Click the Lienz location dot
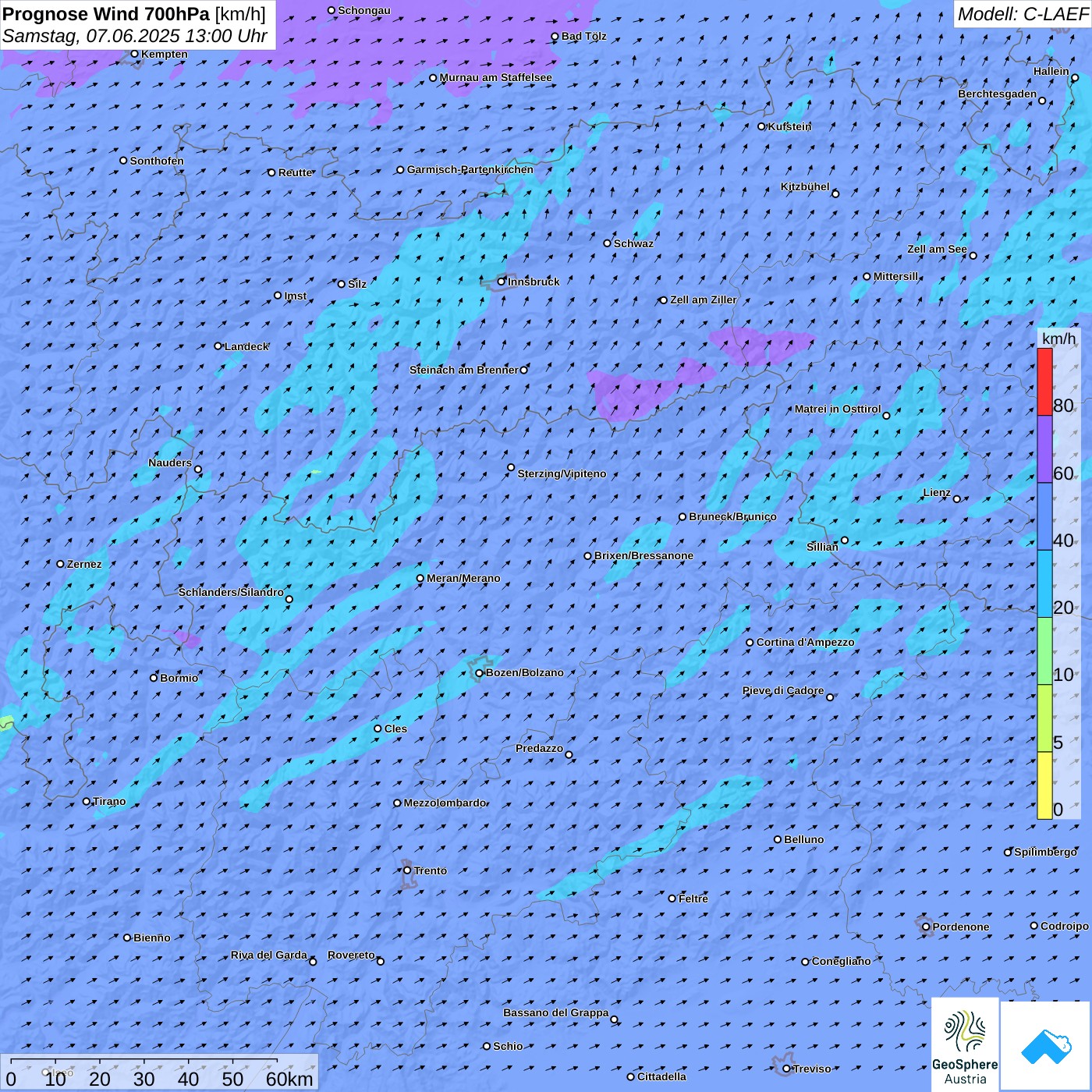Screen dimensions: 1092x1092 click(x=957, y=499)
